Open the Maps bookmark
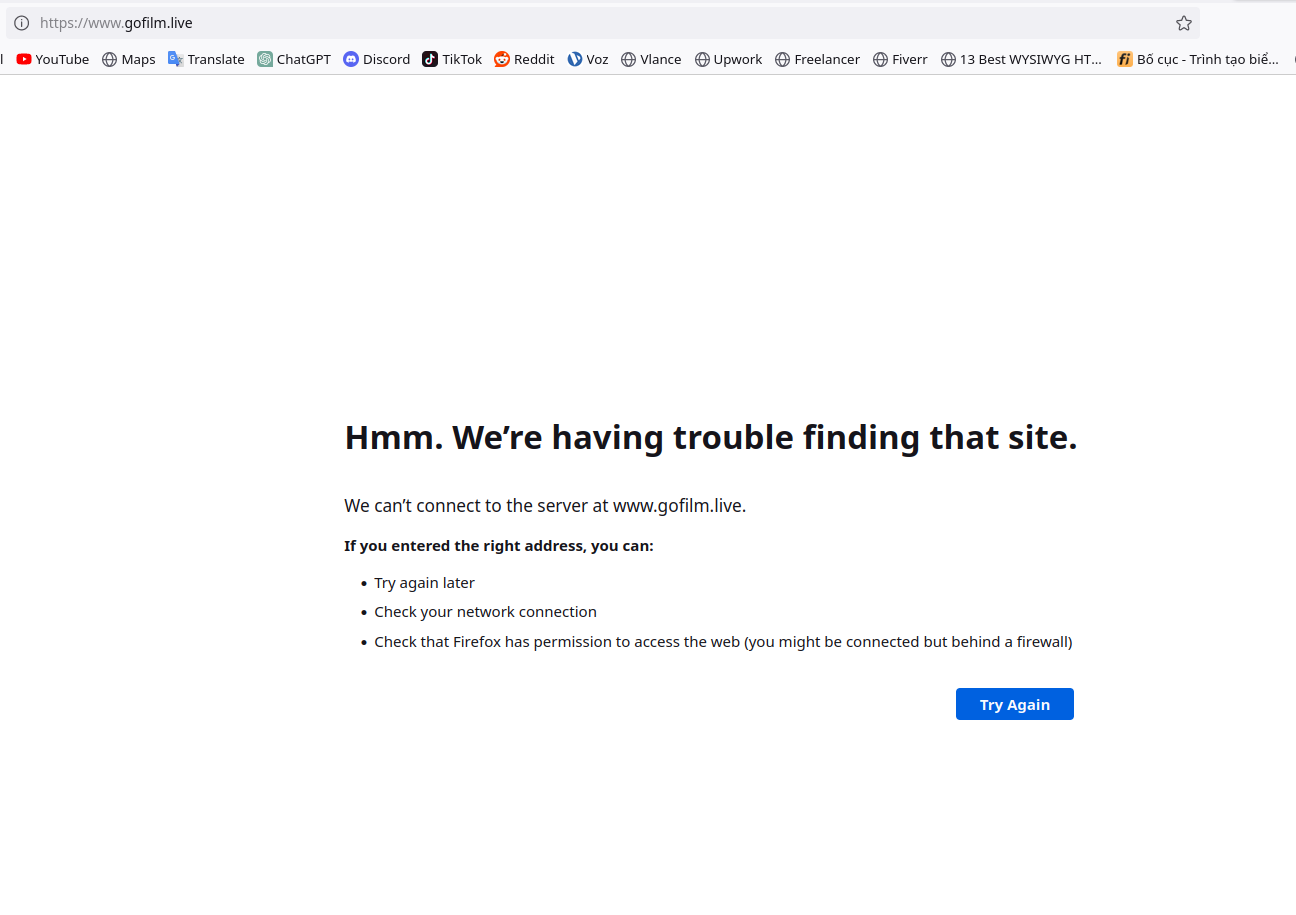 tap(129, 59)
